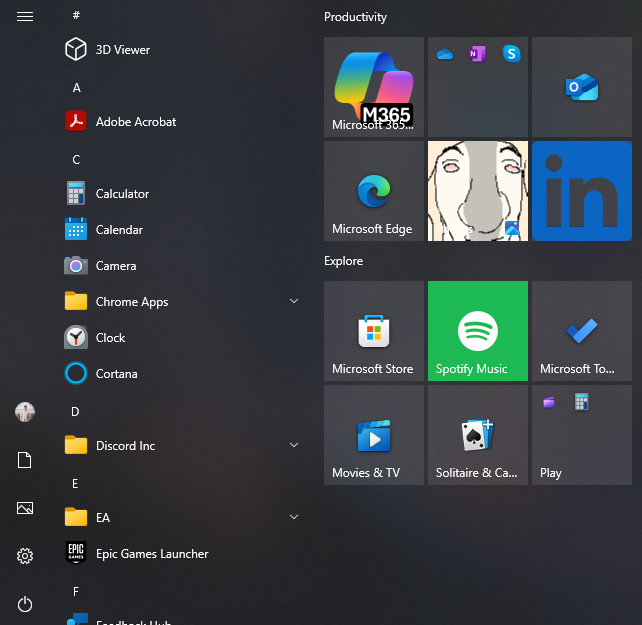
Task: Launch Adobe Acrobat from the list
Action: coord(182,122)
